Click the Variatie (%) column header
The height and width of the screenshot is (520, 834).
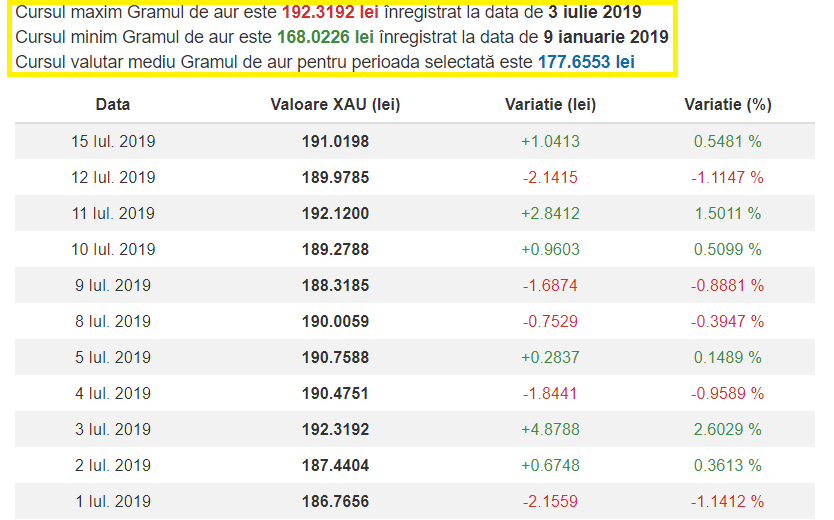pos(728,104)
